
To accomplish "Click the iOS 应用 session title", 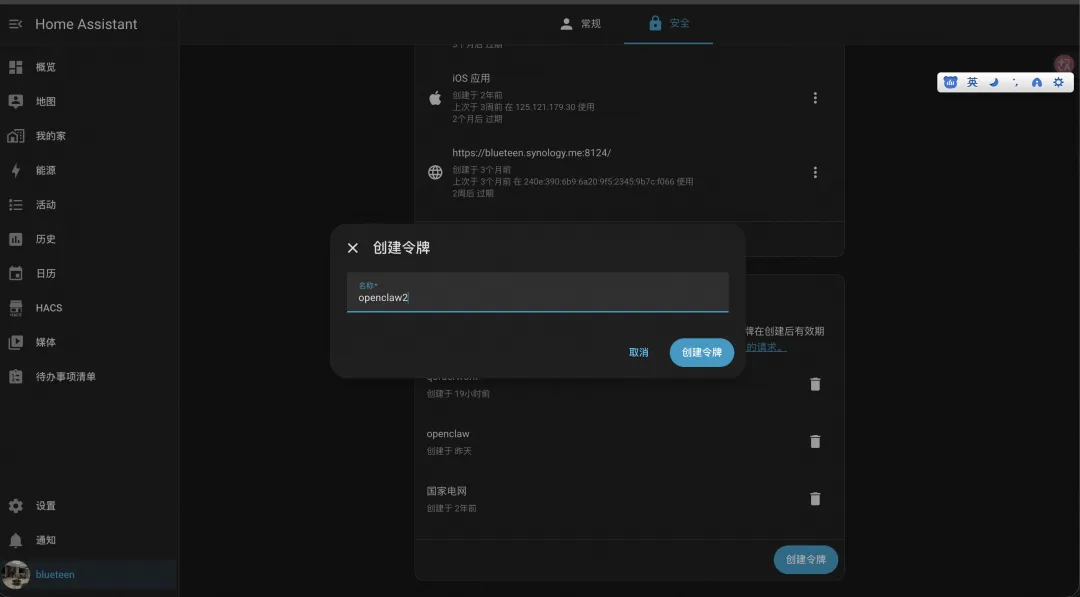I will point(471,78).
